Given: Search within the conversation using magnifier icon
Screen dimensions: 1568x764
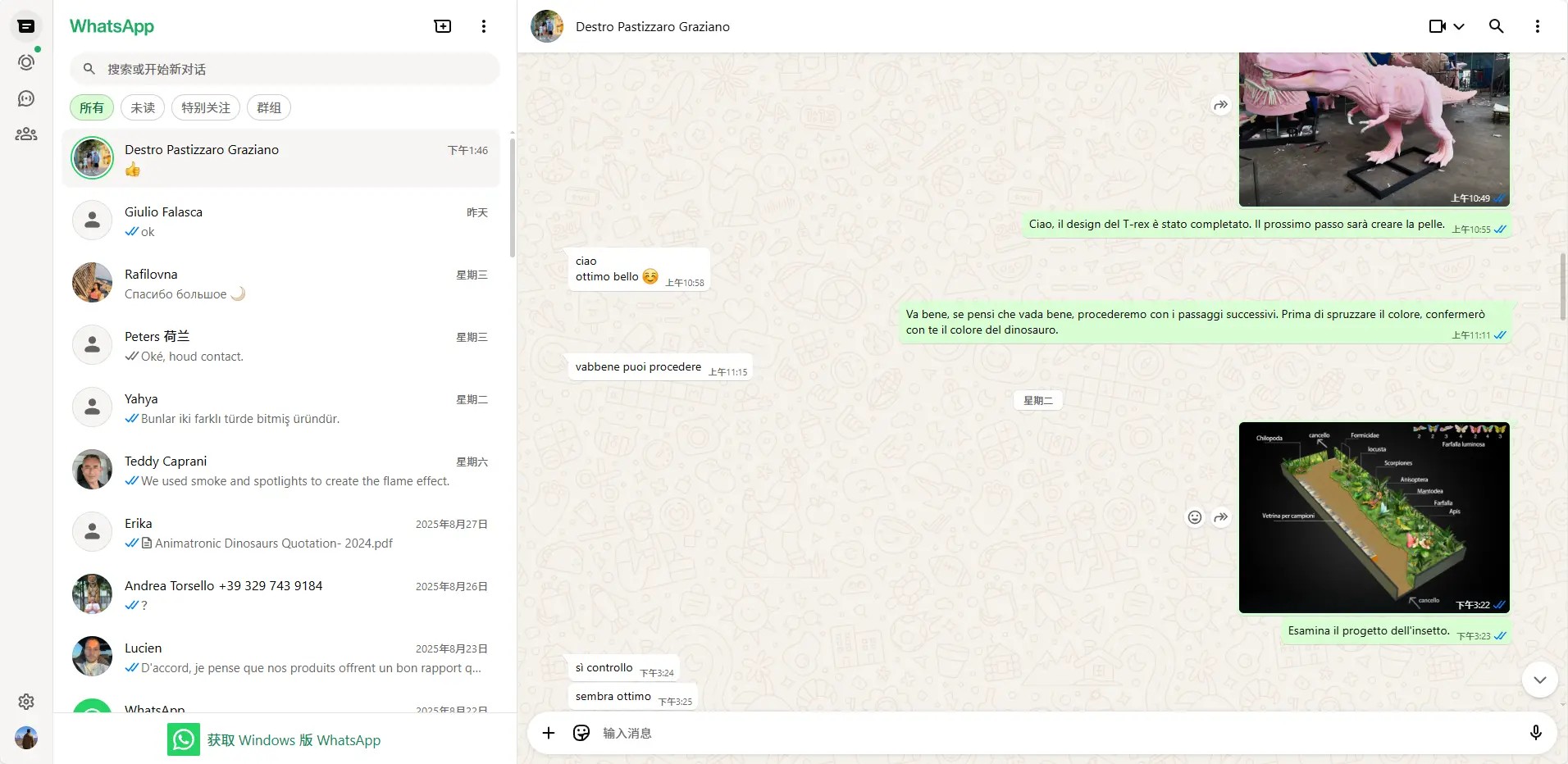Looking at the screenshot, I should coord(1496,26).
